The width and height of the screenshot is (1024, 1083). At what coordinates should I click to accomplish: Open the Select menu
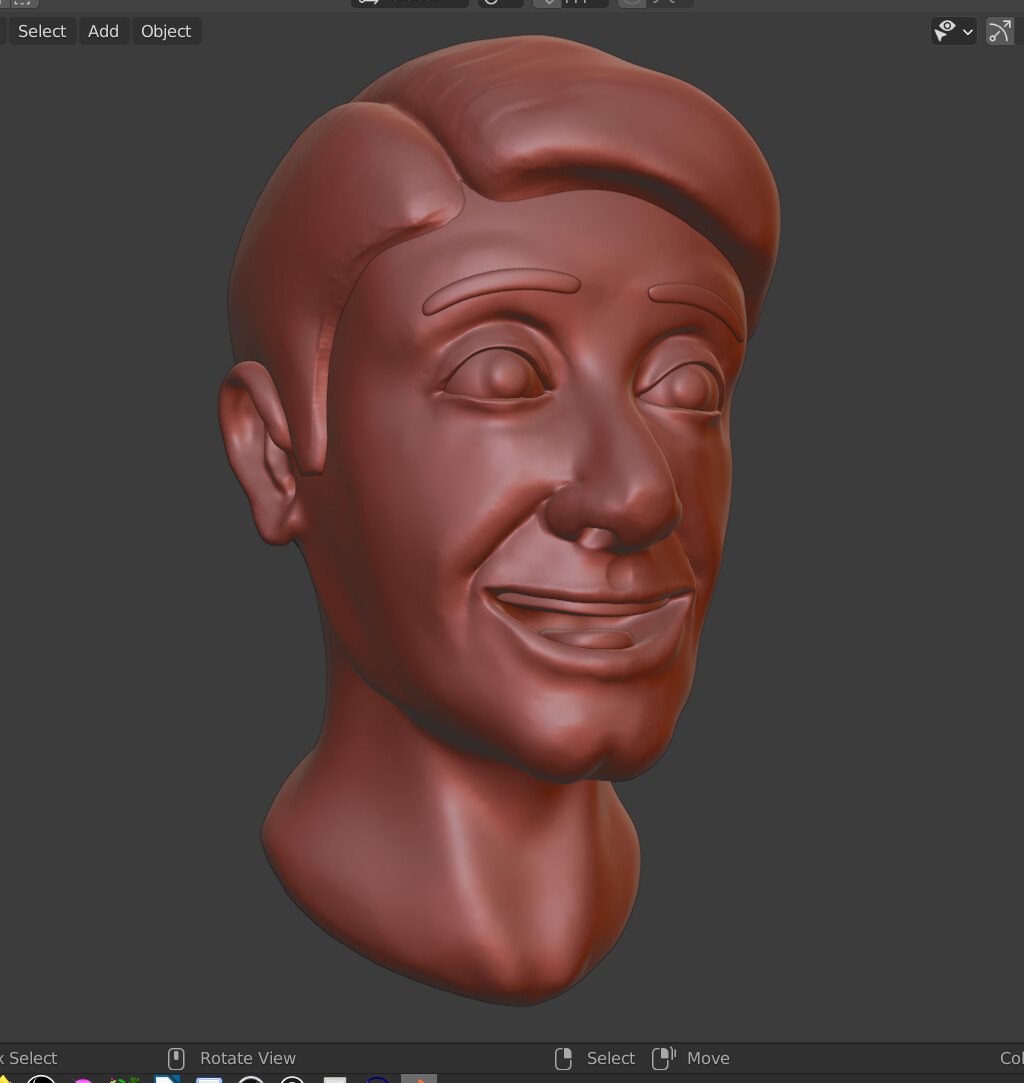click(41, 31)
